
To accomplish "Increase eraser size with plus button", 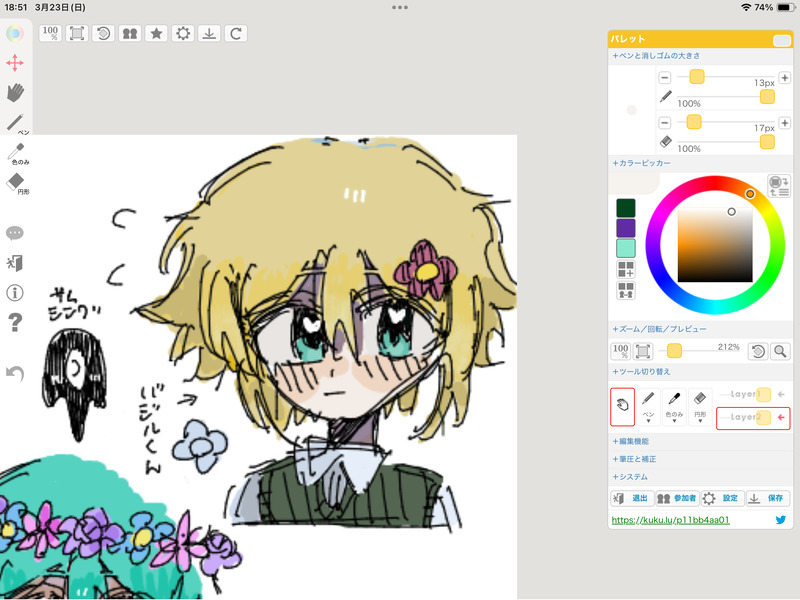I will 785,122.
